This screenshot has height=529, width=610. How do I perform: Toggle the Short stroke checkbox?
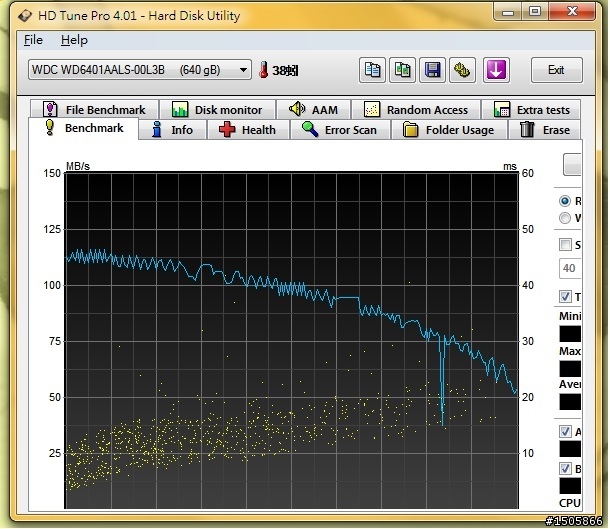565,245
